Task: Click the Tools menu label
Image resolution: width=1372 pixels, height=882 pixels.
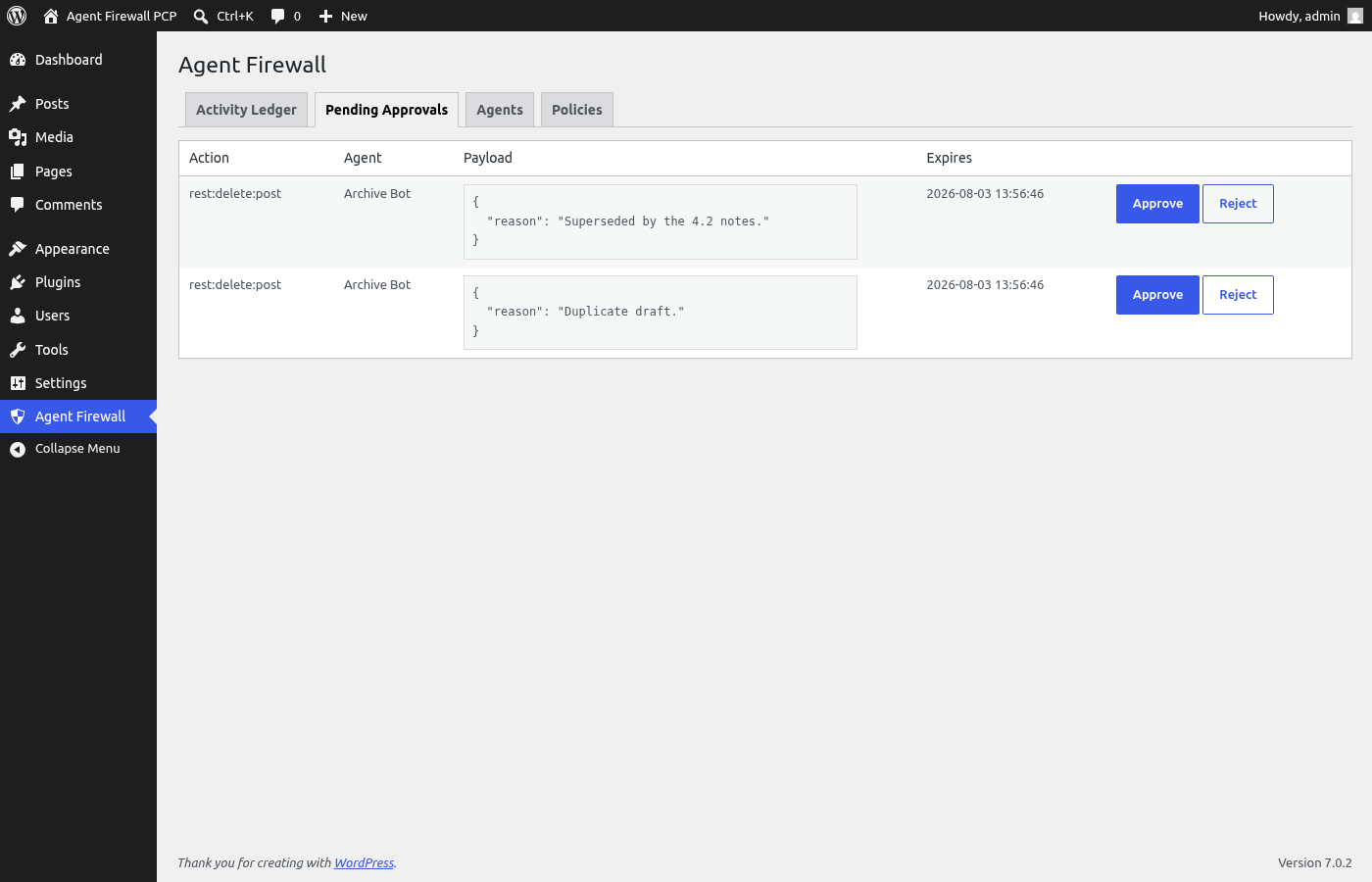Action: (52, 350)
